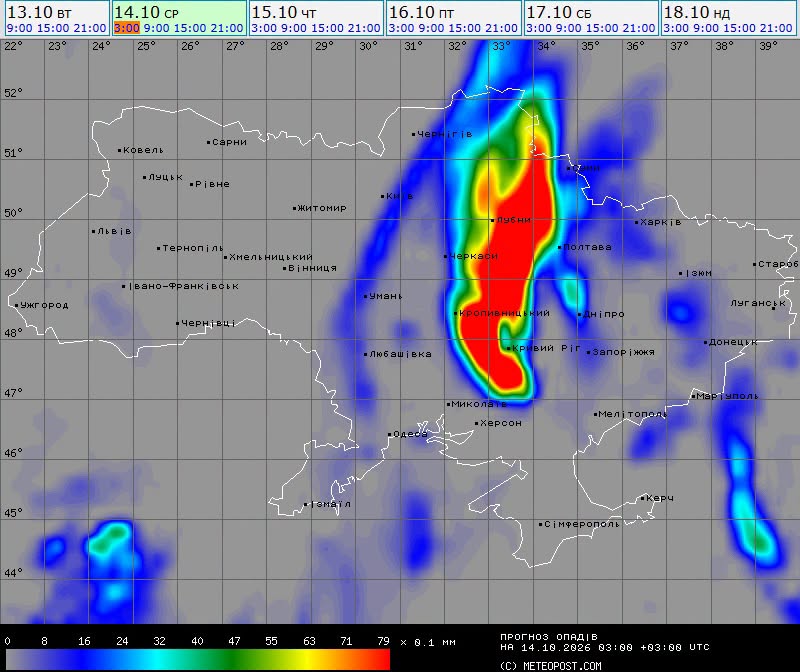Open the 15:00 forecast for 13.10 вт
800x672 pixels.
(53, 28)
